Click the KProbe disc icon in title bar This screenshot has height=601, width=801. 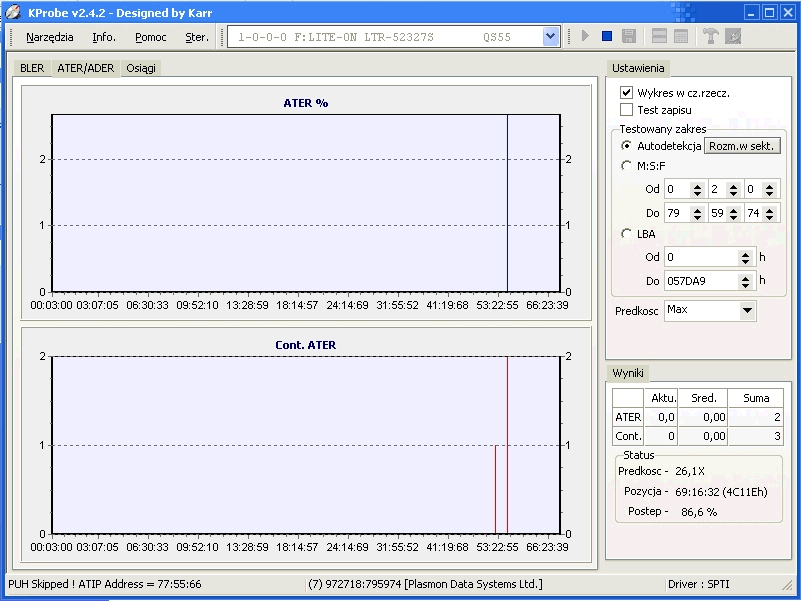13,12
